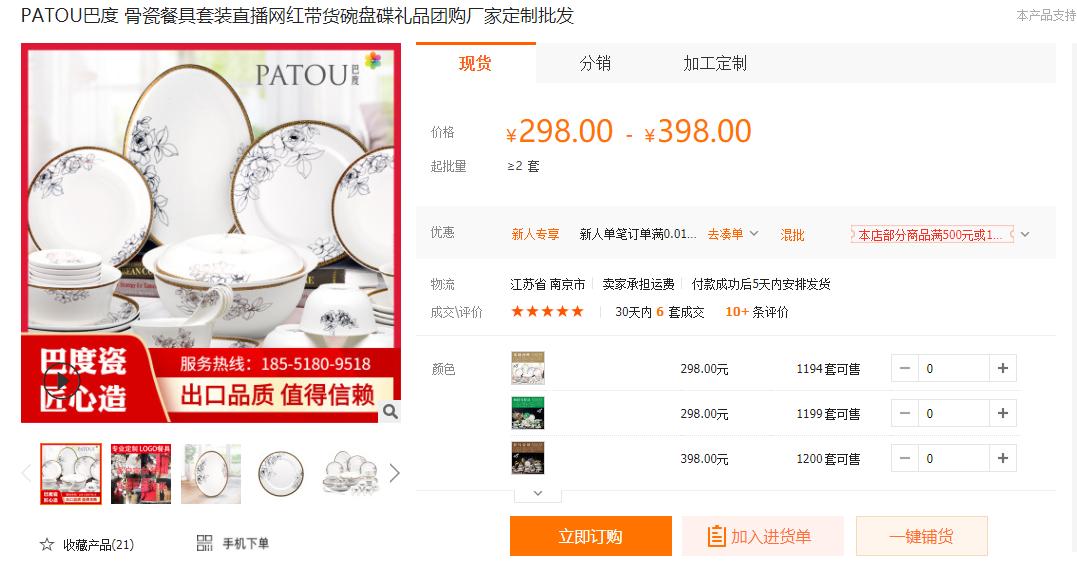This screenshot has height=566, width=1077.
Task: Show next thumbnails with right arrow
Action: pyautogui.click(x=394, y=473)
